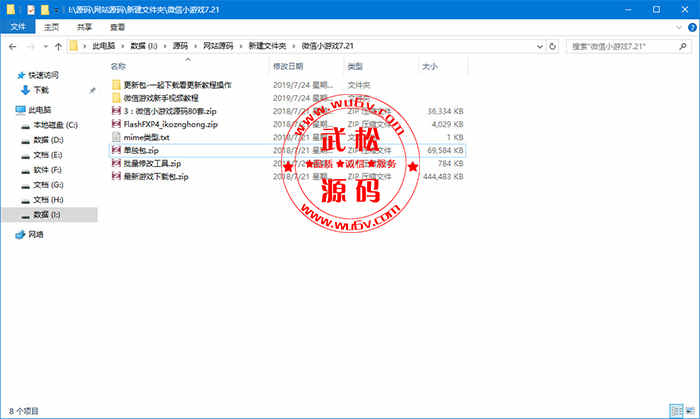Click the folder icon of 微信游戏新手视频教程

point(117,98)
